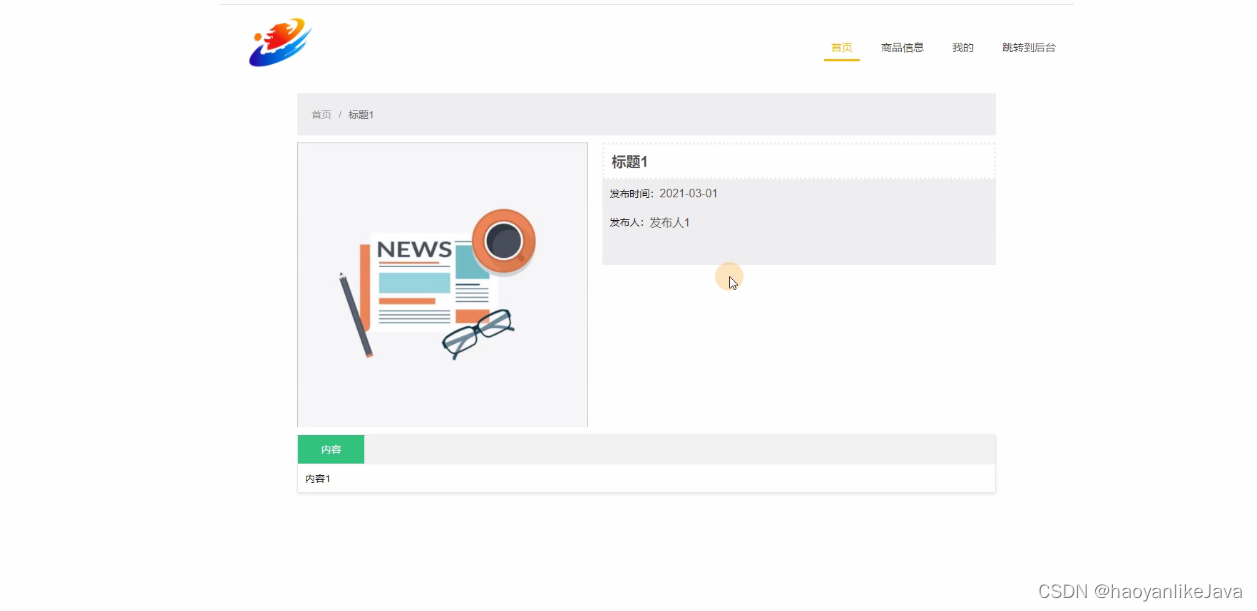Viewport: 1257px width, 611px height.
Task: Click the publisher name 发布人1
Action: tap(669, 223)
